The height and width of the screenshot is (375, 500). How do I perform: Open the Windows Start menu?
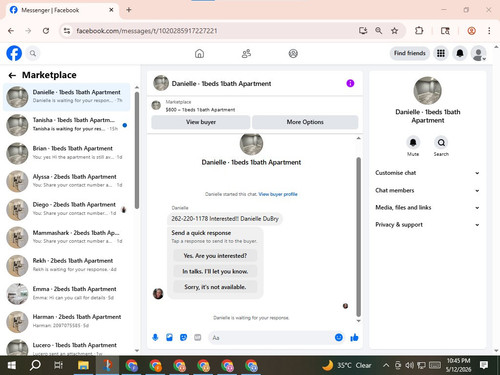click(x=12, y=366)
